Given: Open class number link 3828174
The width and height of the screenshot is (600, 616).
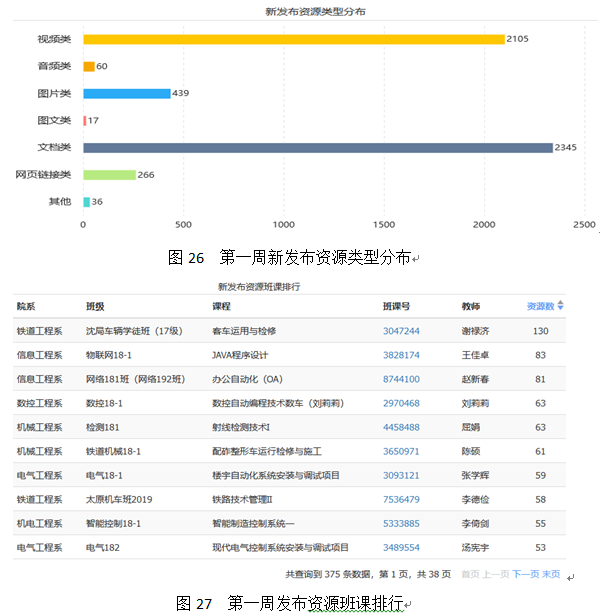Looking at the screenshot, I should point(401,355).
